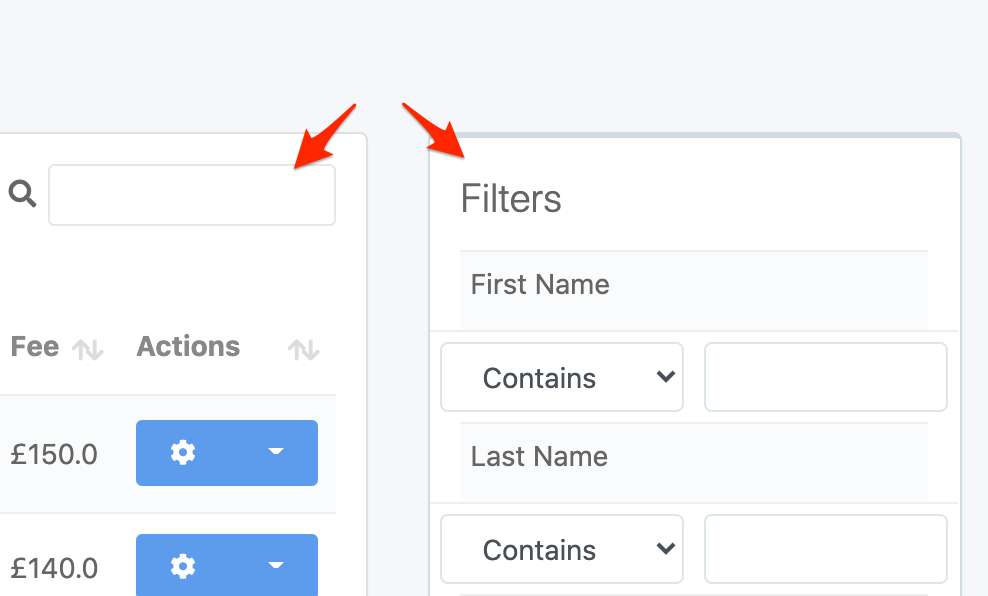Click the gear icon in £150.0 row

183,452
